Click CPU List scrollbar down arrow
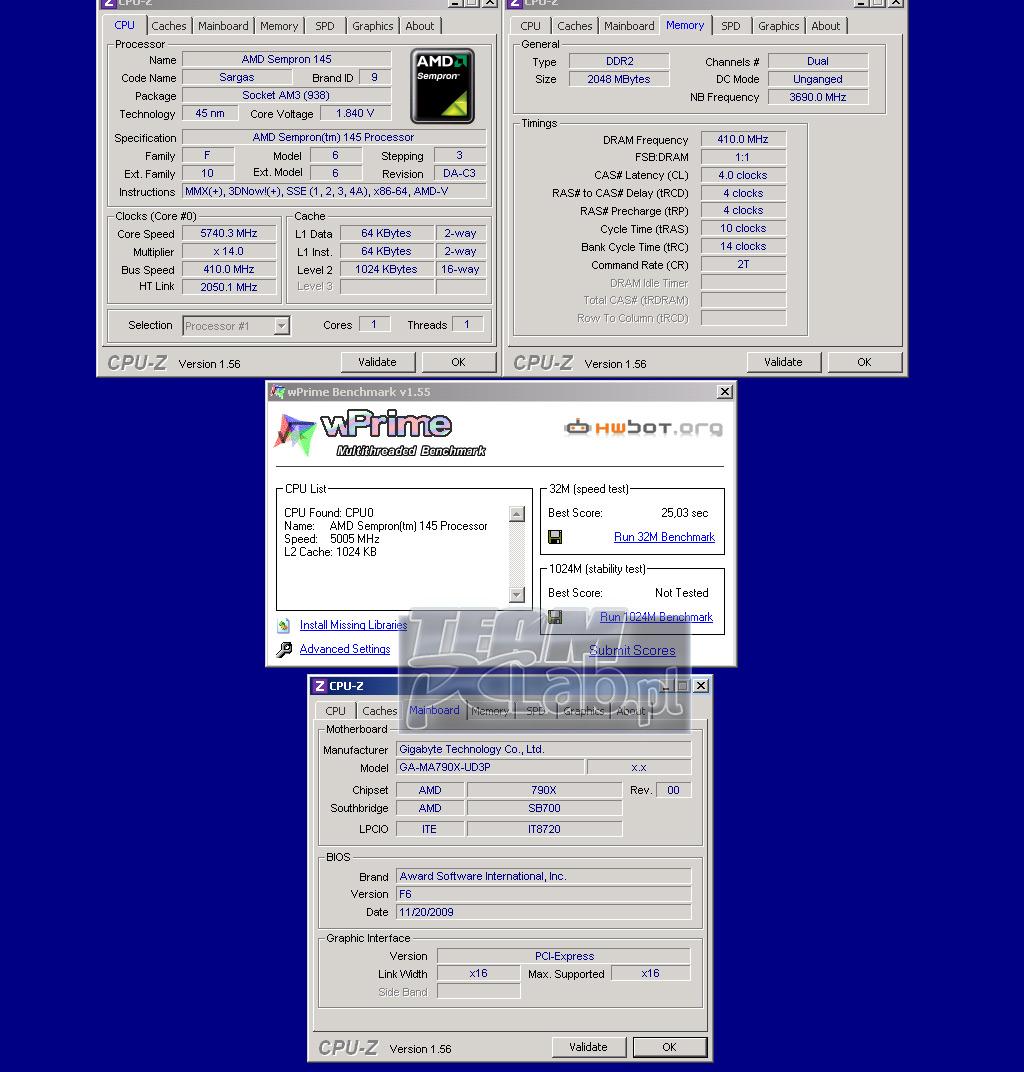The width and height of the screenshot is (1024, 1072). tap(517, 595)
